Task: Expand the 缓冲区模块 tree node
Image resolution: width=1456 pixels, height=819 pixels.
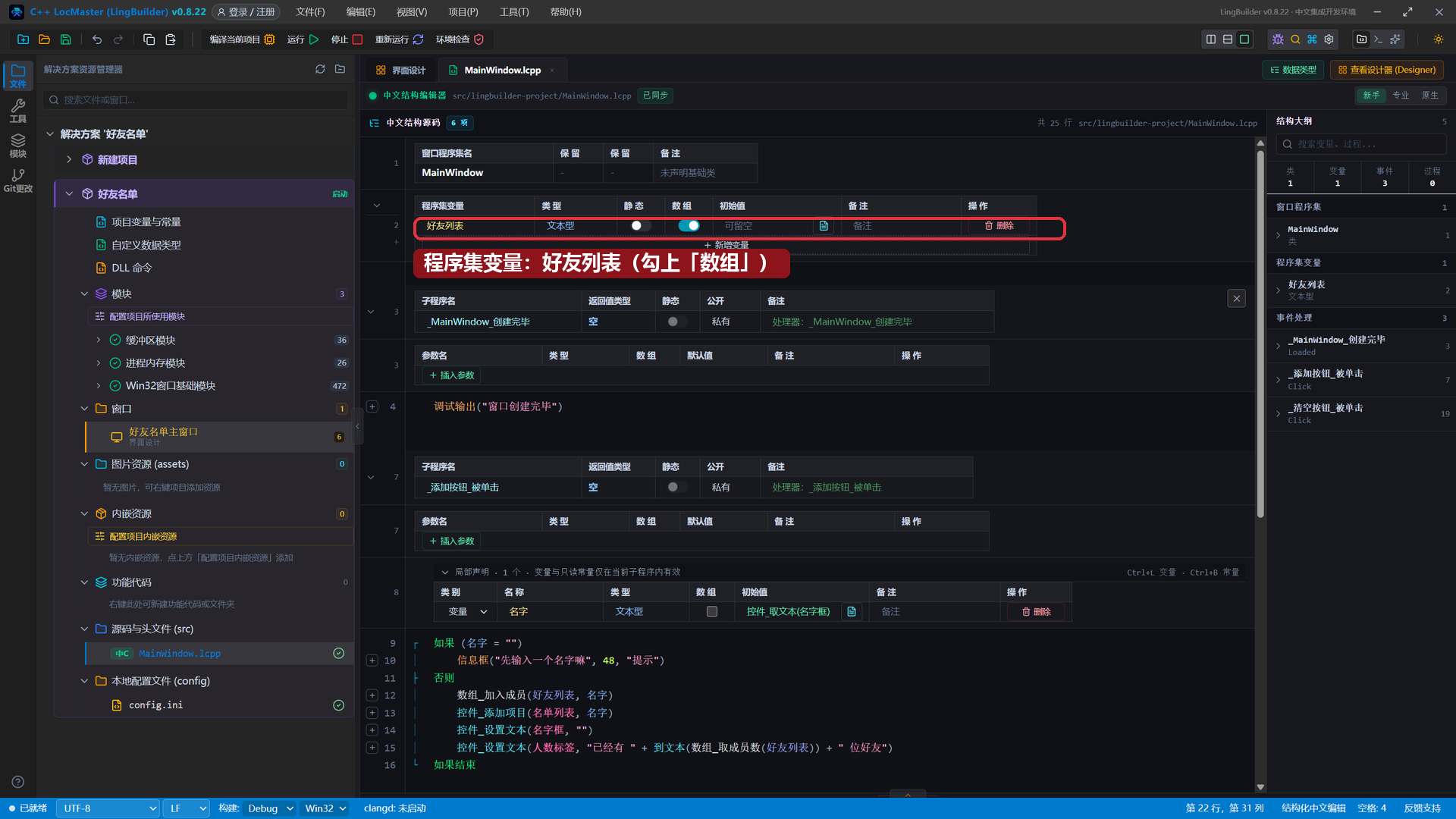Action: pos(99,340)
